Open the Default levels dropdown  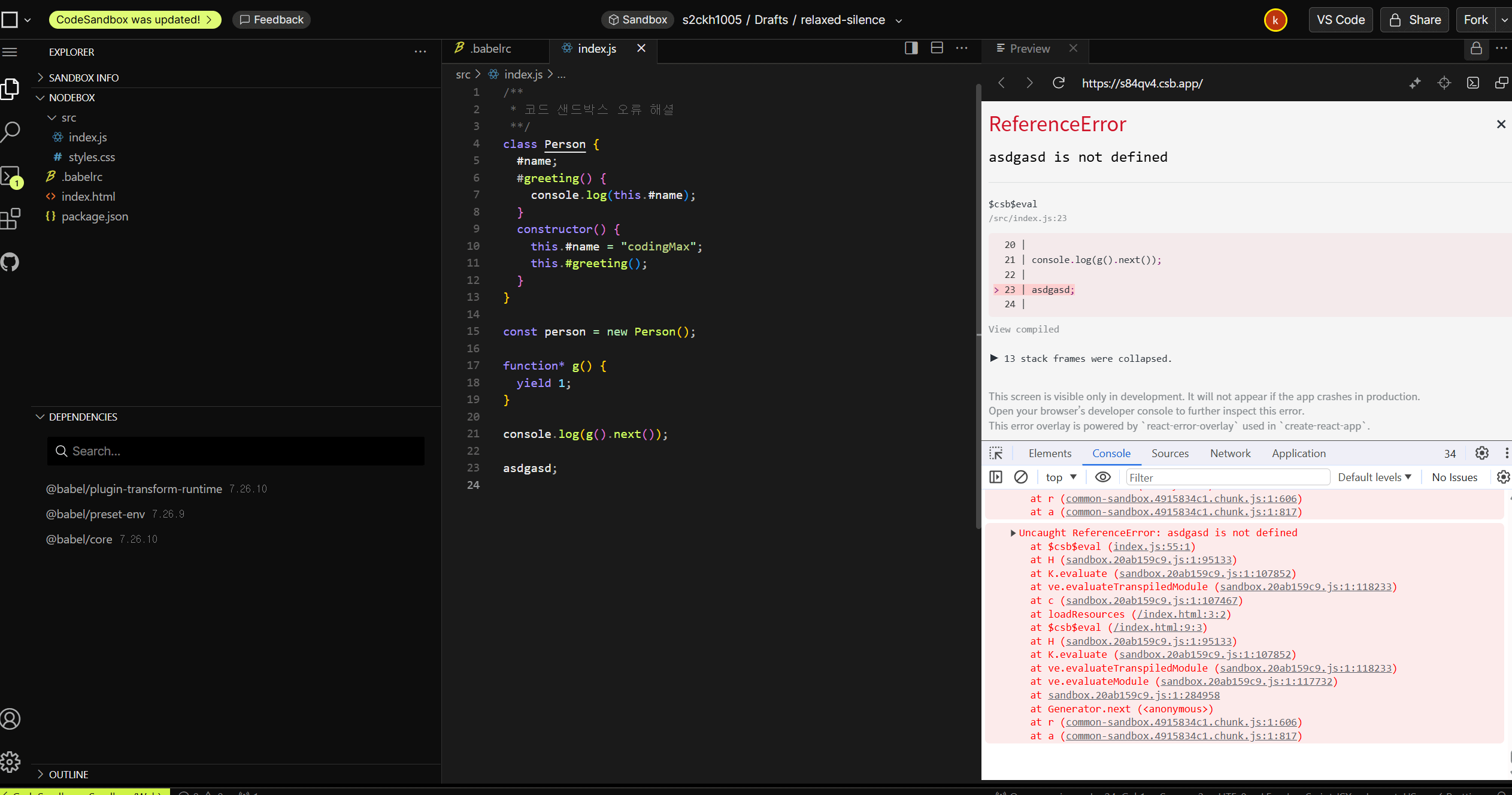pos(1374,477)
